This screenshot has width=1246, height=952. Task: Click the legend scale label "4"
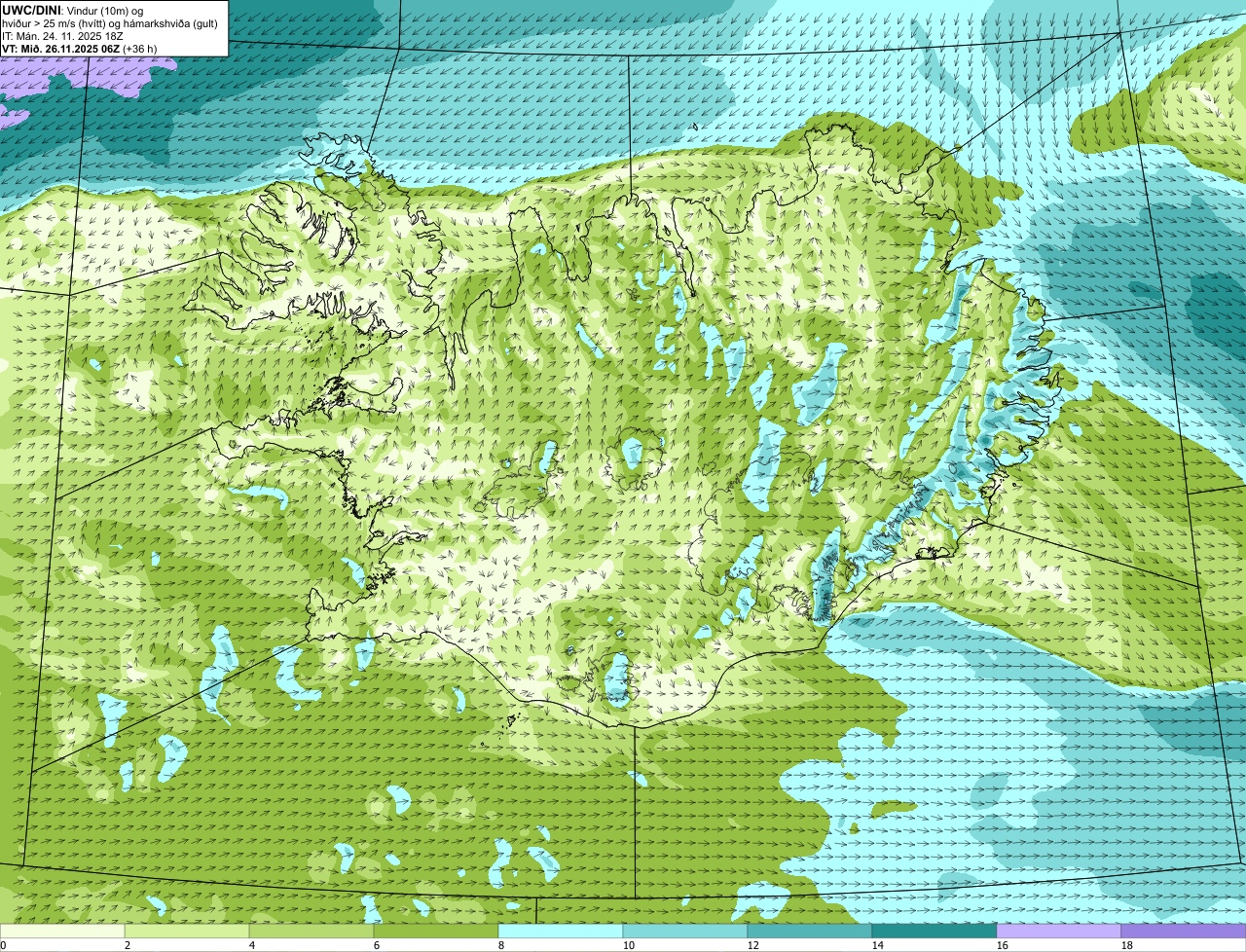(252, 945)
